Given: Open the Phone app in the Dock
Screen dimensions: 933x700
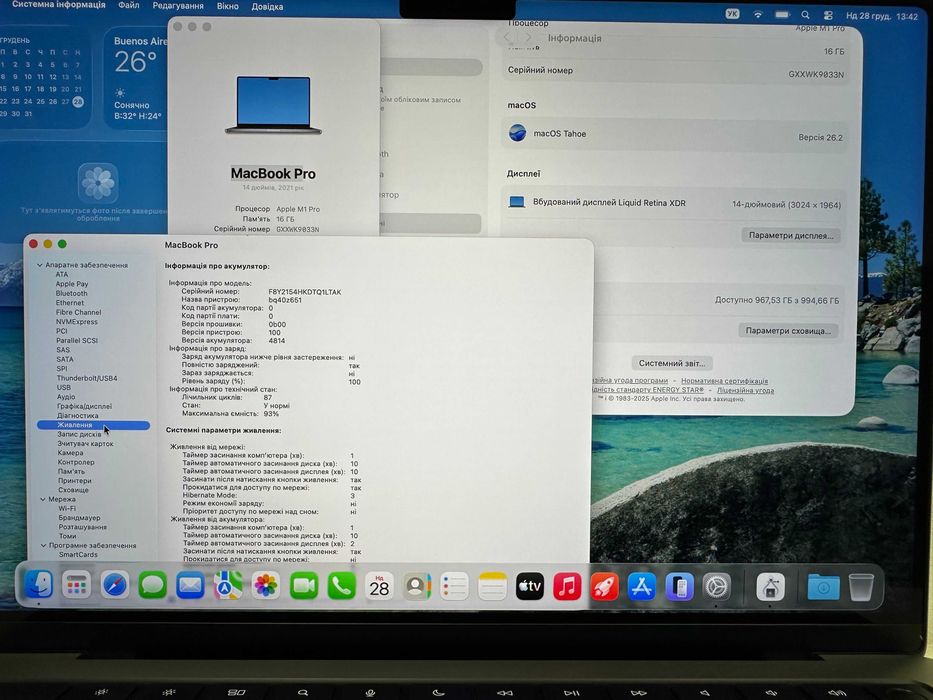Looking at the screenshot, I should 342,586.
